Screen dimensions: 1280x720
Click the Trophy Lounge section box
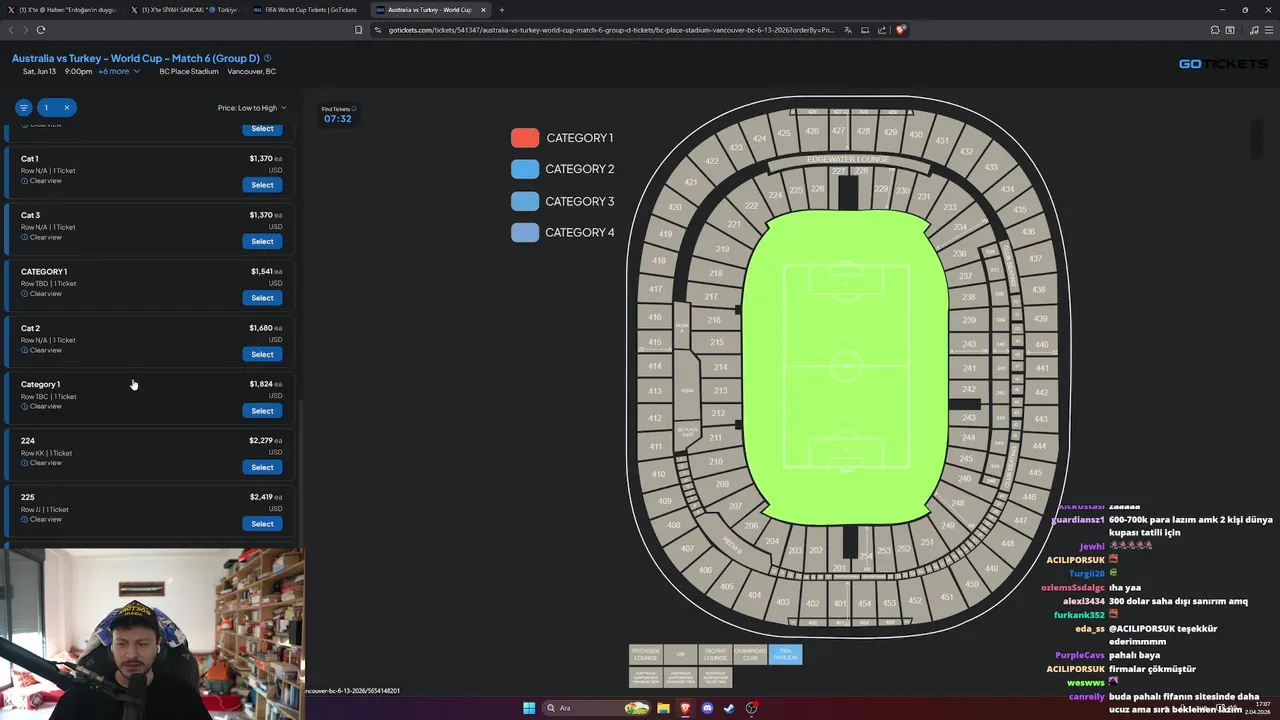click(715, 655)
